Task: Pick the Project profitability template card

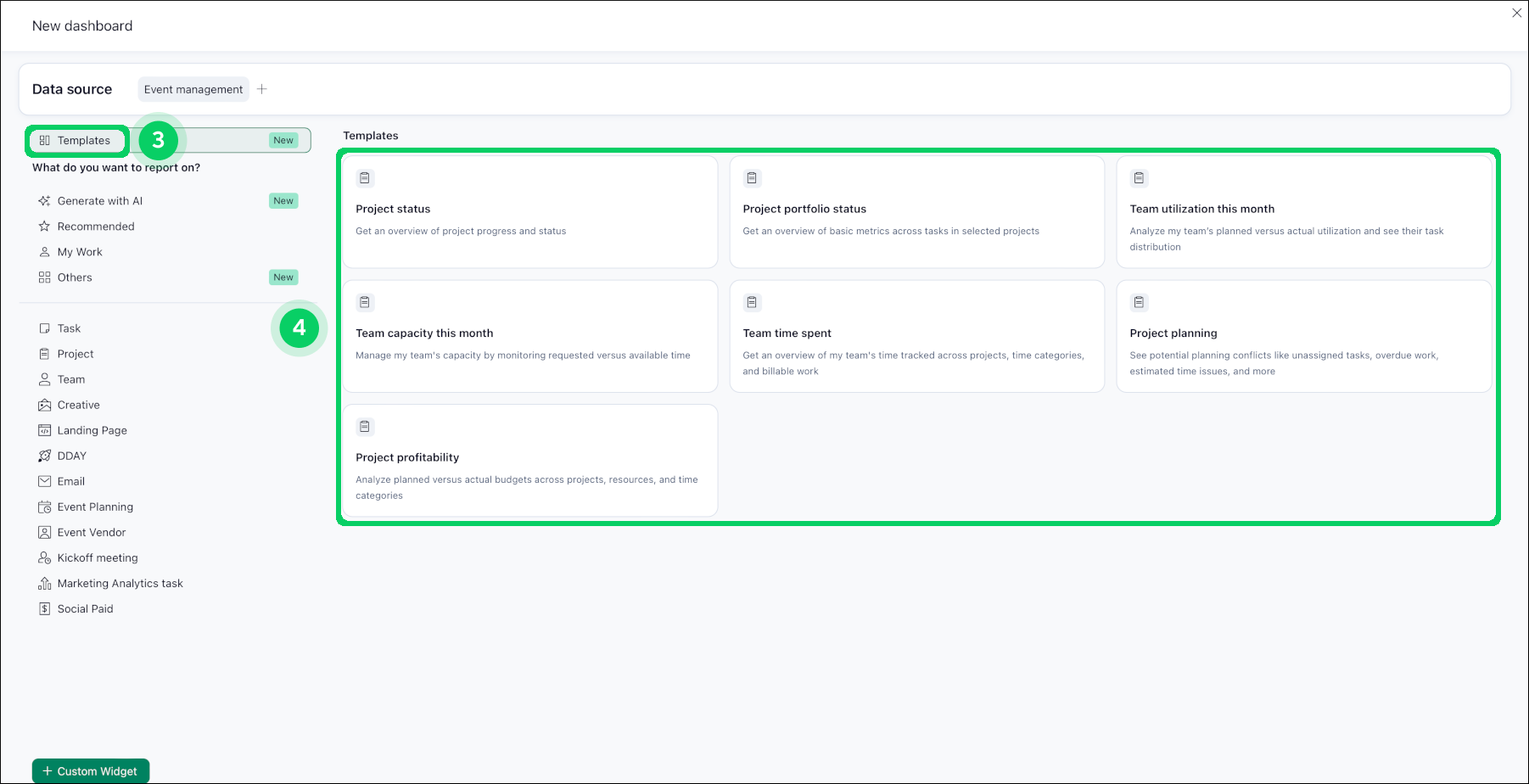Action: (x=529, y=461)
